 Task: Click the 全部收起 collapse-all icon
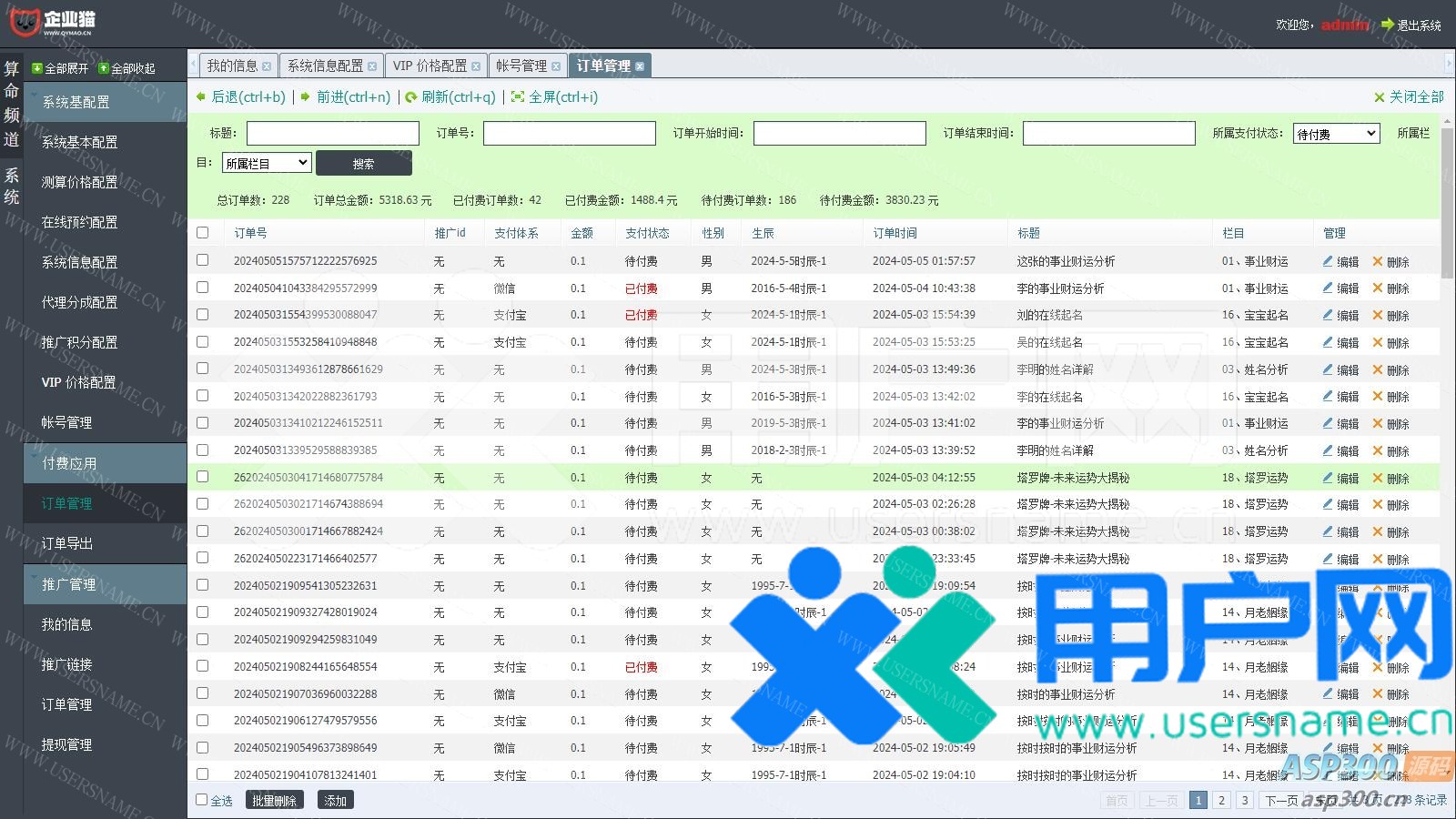click(x=104, y=68)
